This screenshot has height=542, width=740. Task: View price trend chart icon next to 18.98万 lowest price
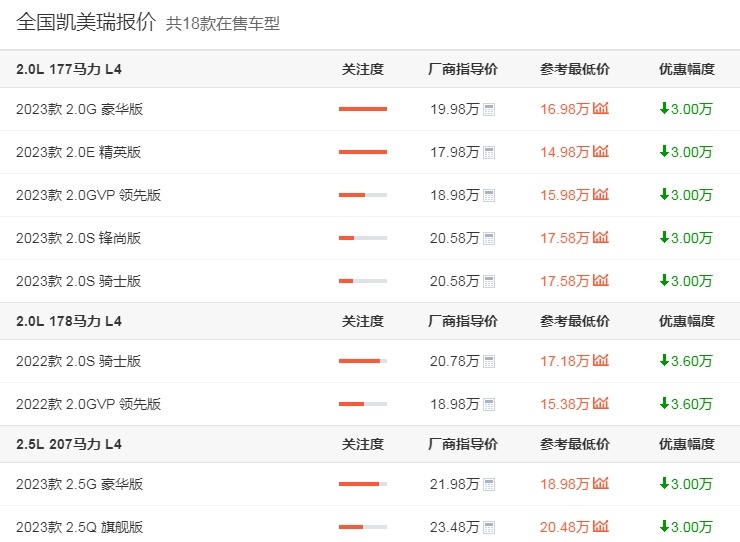coord(601,483)
